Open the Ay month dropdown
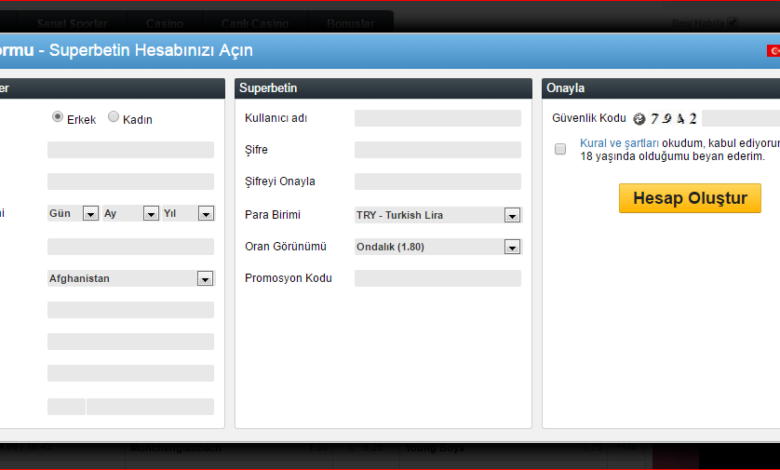 click(x=131, y=213)
